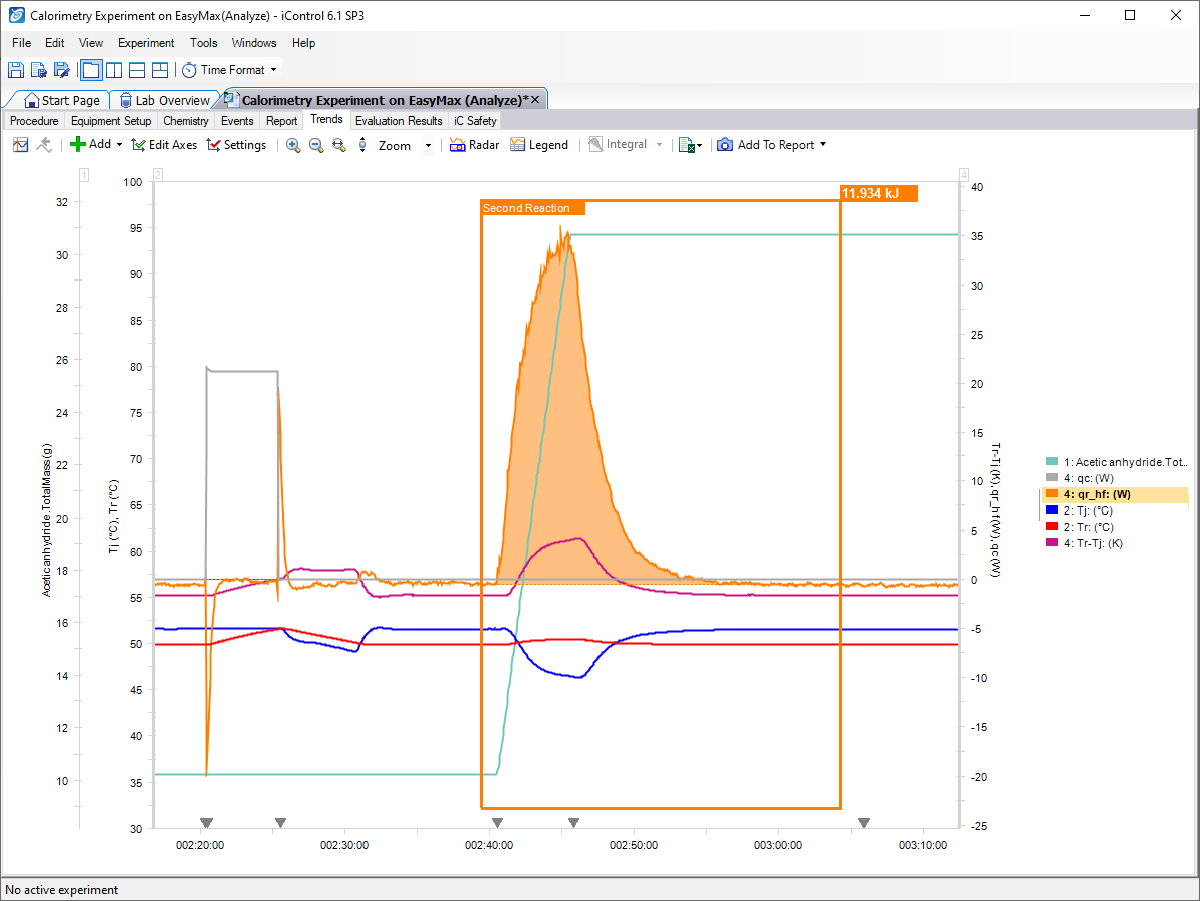The width and height of the screenshot is (1200, 901).
Task: Open the Procedure tab
Action: (x=34, y=121)
